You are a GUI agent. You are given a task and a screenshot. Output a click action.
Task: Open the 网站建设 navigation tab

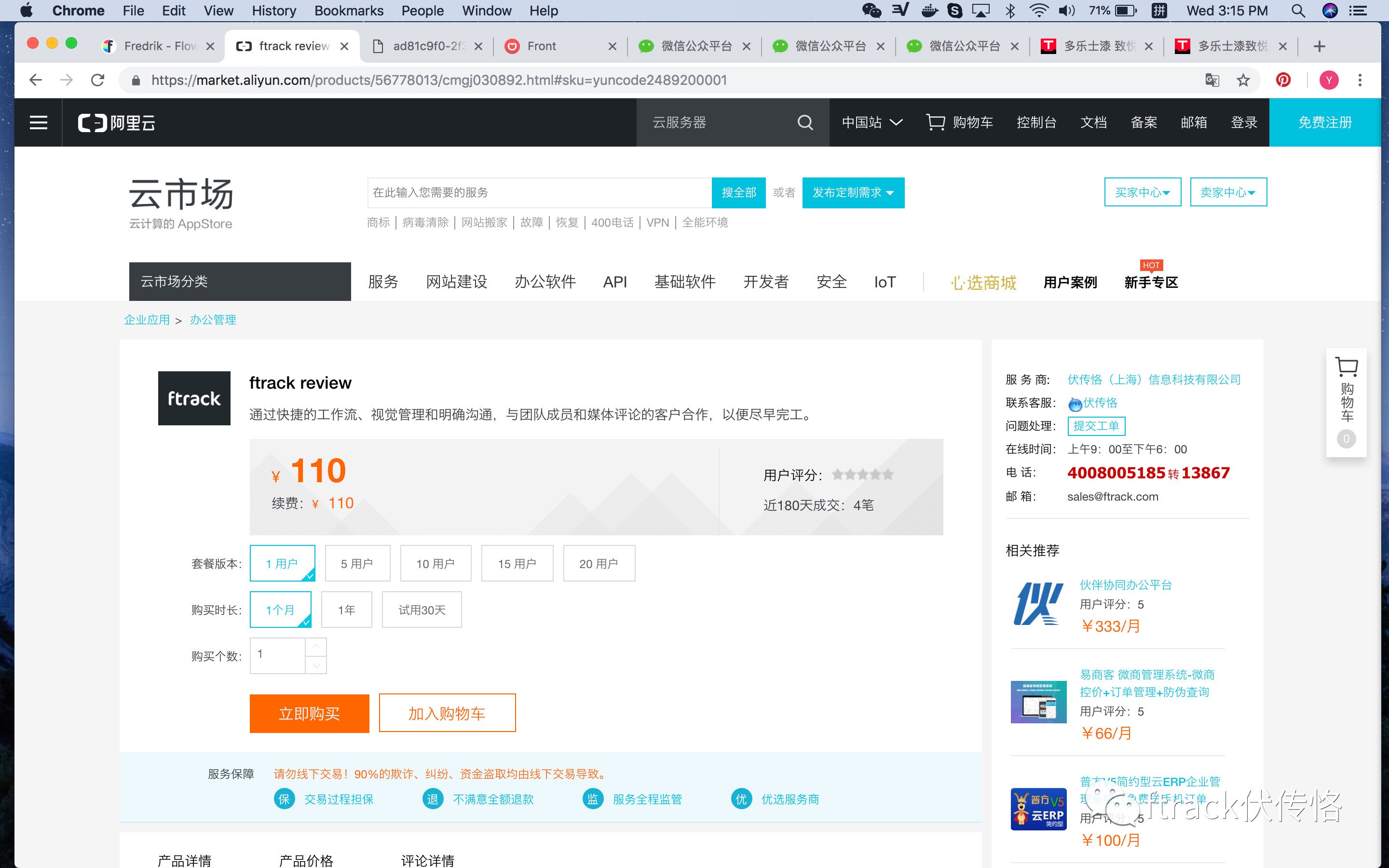click(456, 282)
